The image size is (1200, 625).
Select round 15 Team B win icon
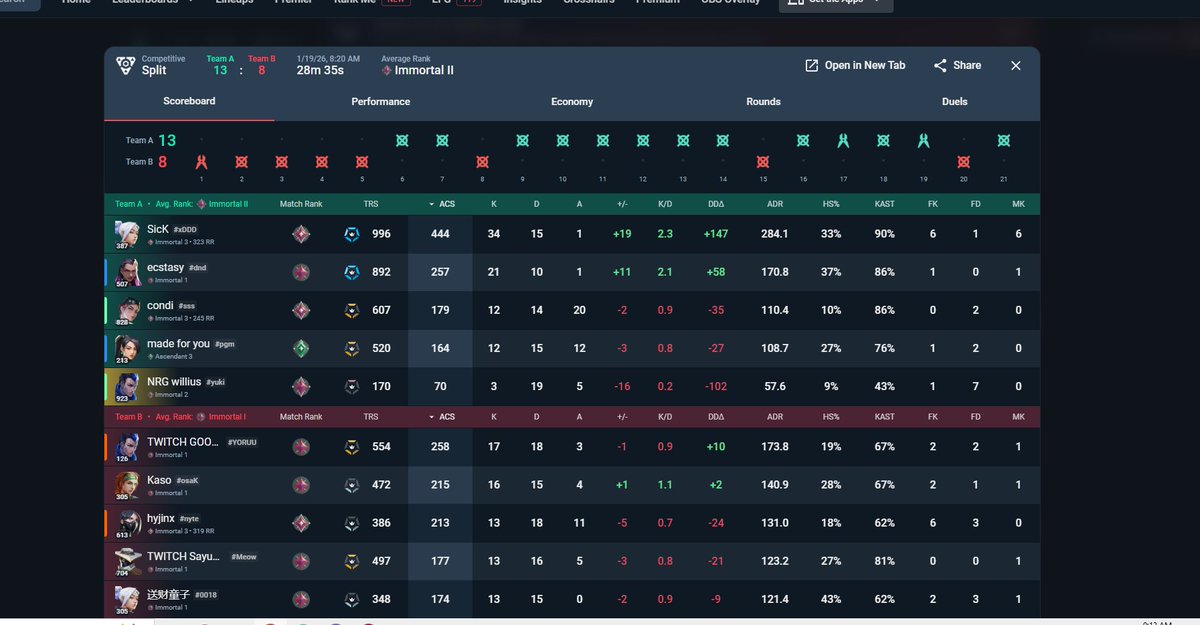[x=763, y=161]
